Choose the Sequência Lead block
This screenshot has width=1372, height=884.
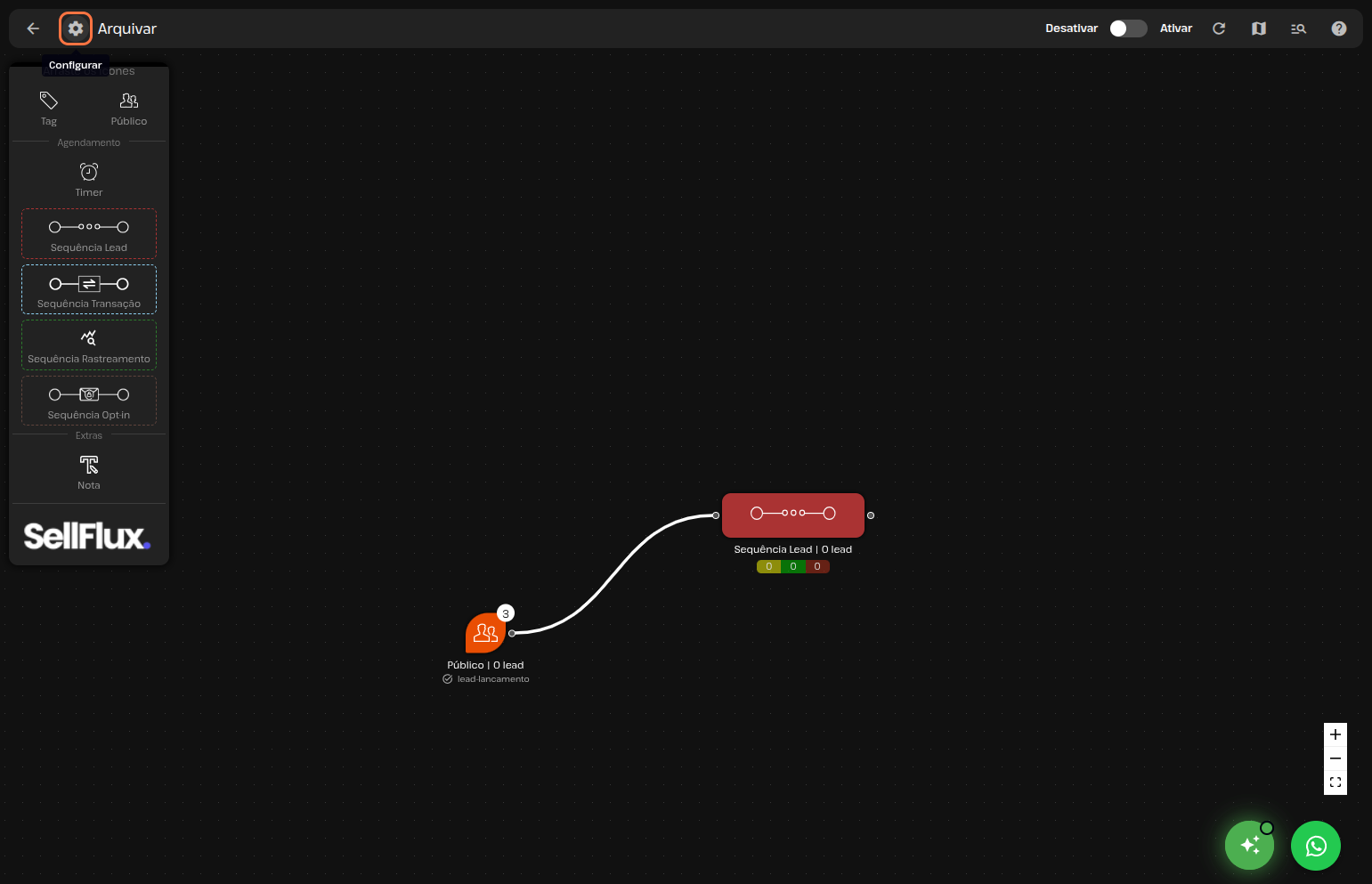click(x=89, y=234)
